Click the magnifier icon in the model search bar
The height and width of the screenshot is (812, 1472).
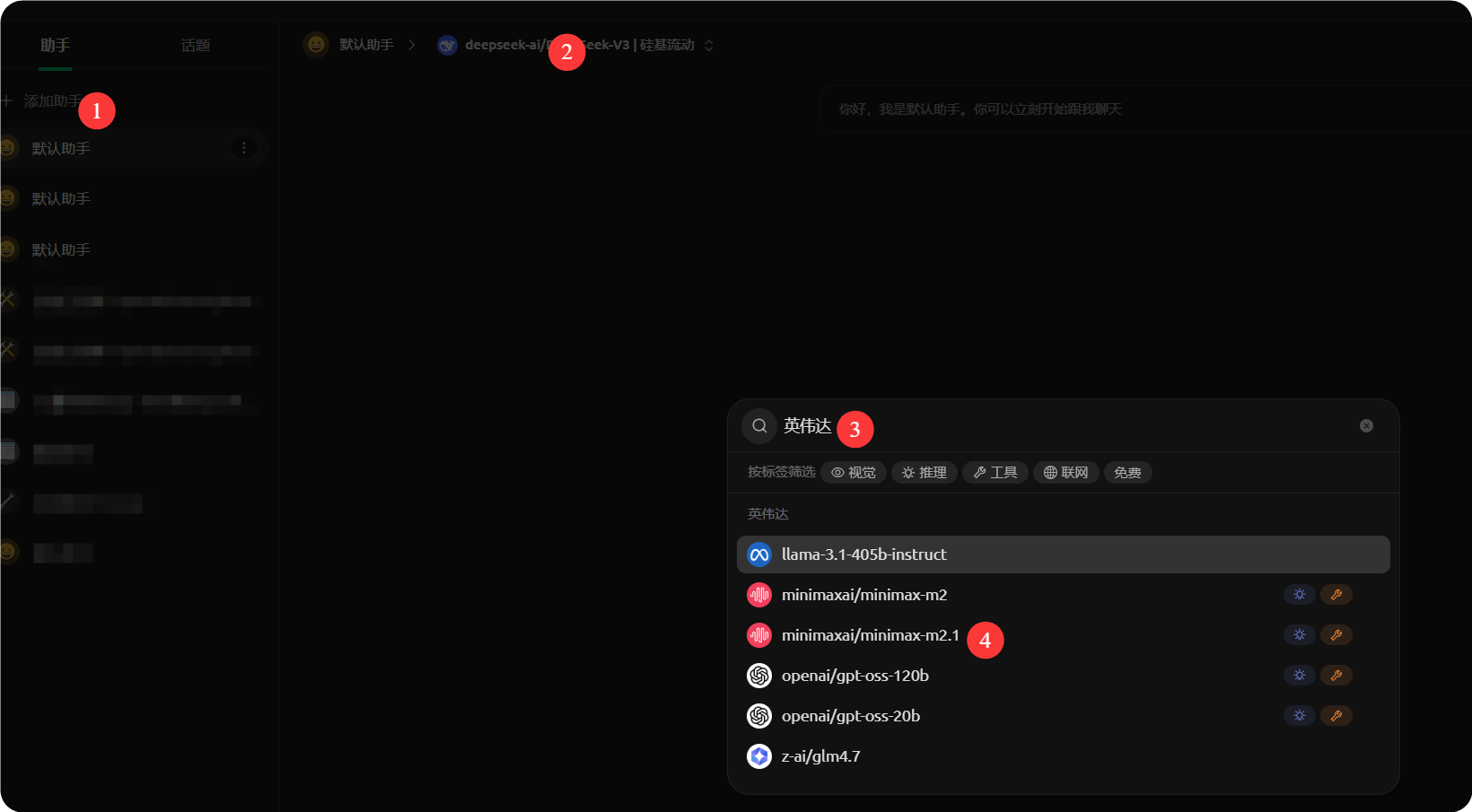(758, 425)
